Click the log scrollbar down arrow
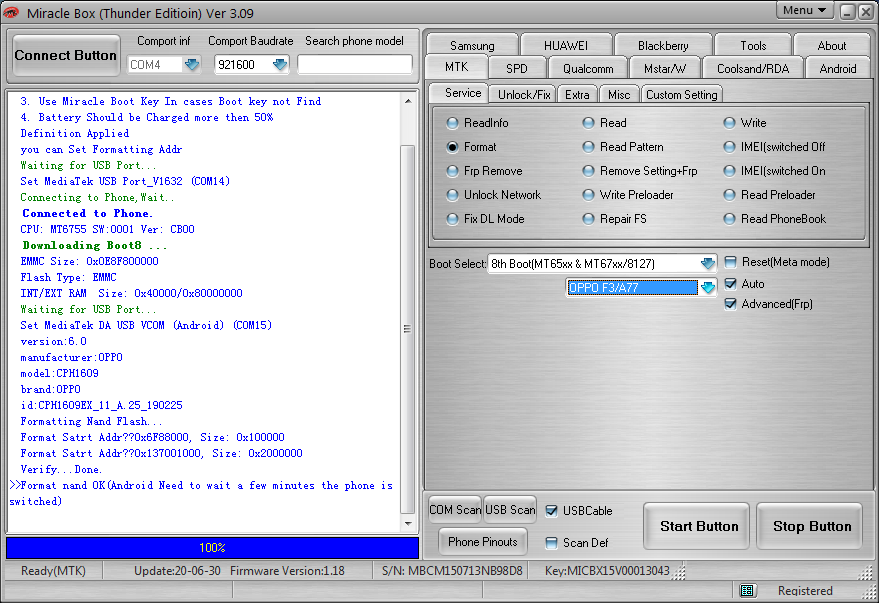This screenshot has width=879, height=603. click(408, 524)
